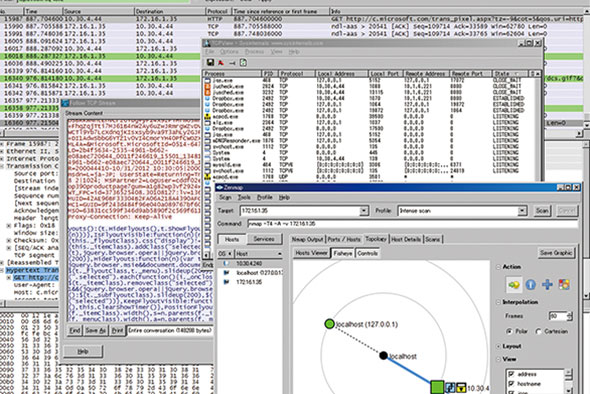Click the red A icon in TCPView toolbar

tap(221, 62)
